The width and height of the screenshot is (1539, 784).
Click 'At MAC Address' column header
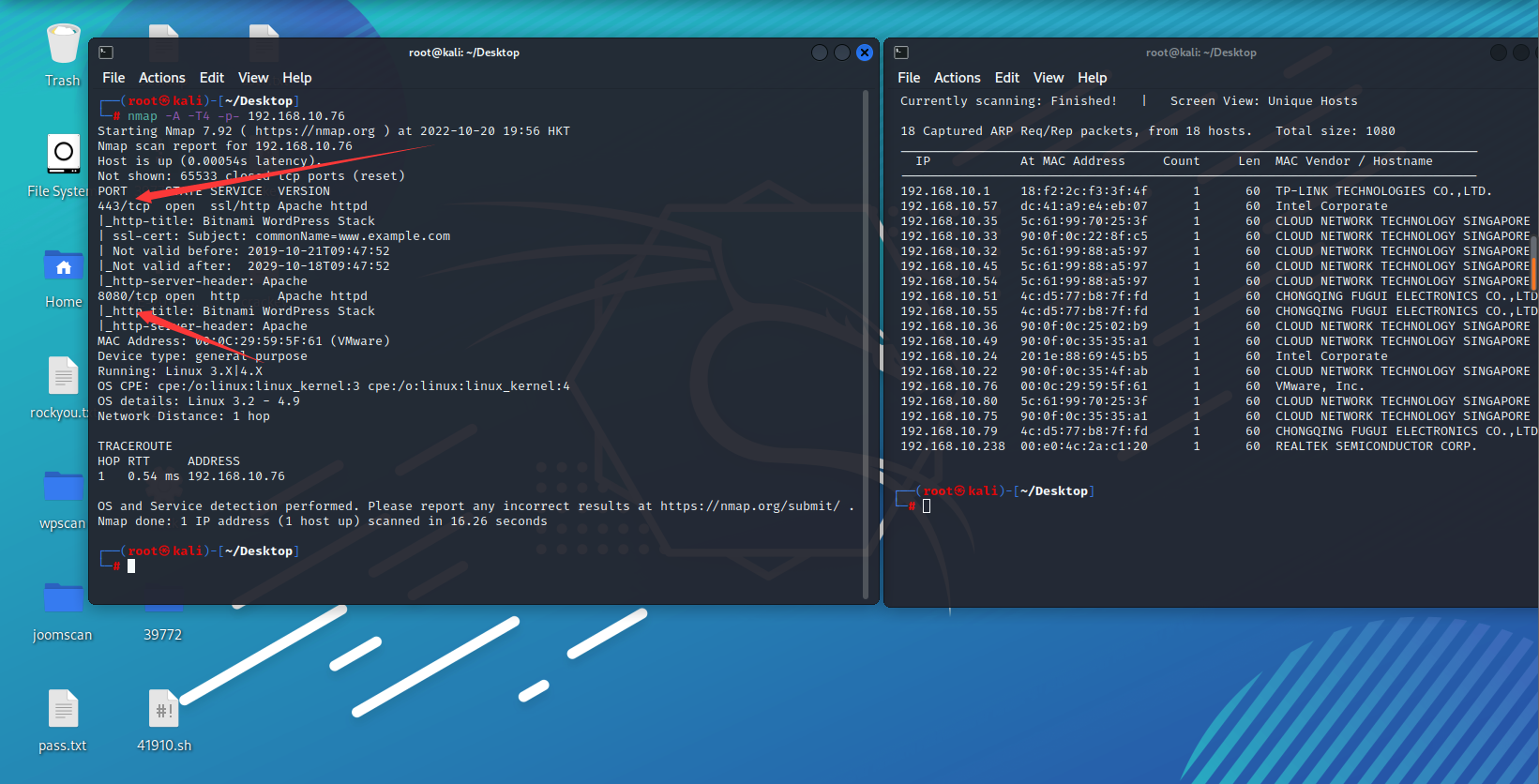[x=1073, y=161]
